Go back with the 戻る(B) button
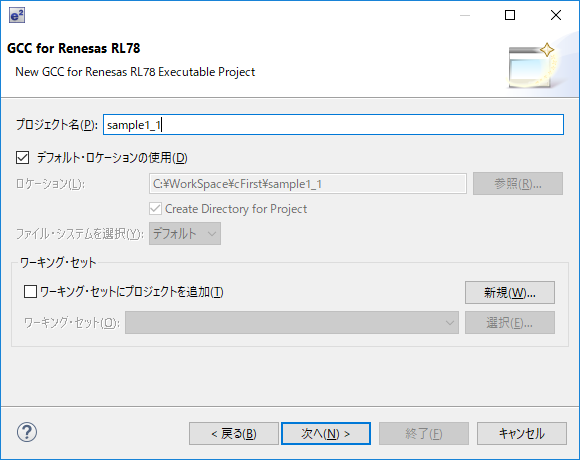The height and width of the screenshot is (460, 580). coord(234,433)
